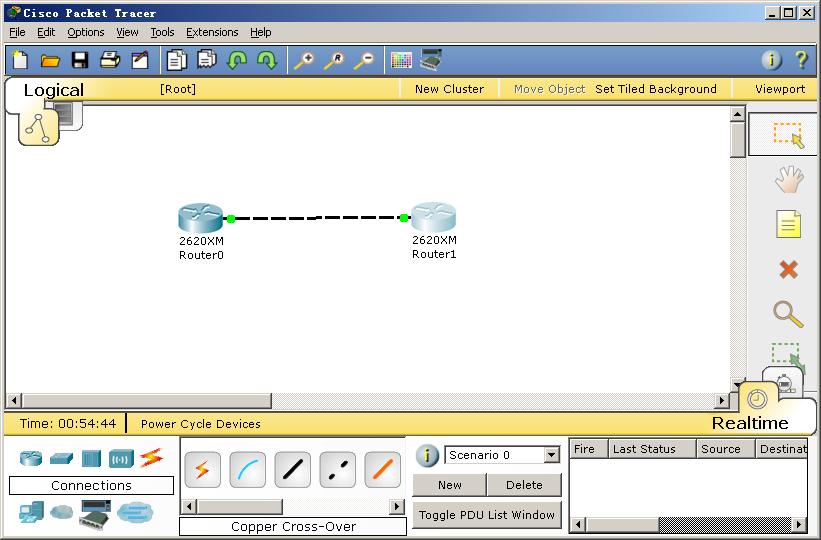The width and height of the screenshot is (821, 540).
Task: Click the scenario info icon
Action: pyautogui.click(x=427, y=456)
